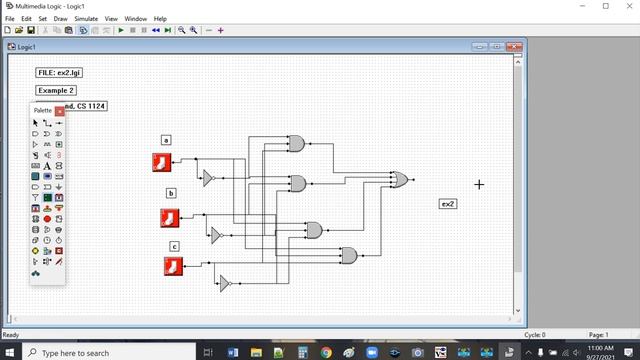
Task: Pick the down arrow ground symbol in the Palette
Action: pos(59,187)
